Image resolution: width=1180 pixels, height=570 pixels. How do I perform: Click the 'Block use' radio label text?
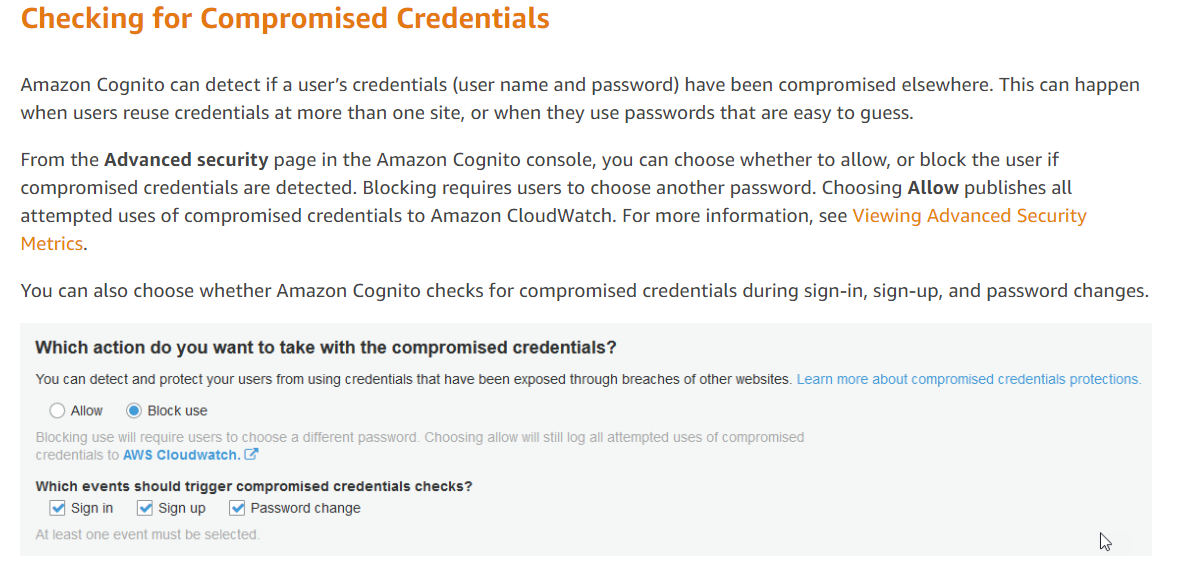coord(178,410)
